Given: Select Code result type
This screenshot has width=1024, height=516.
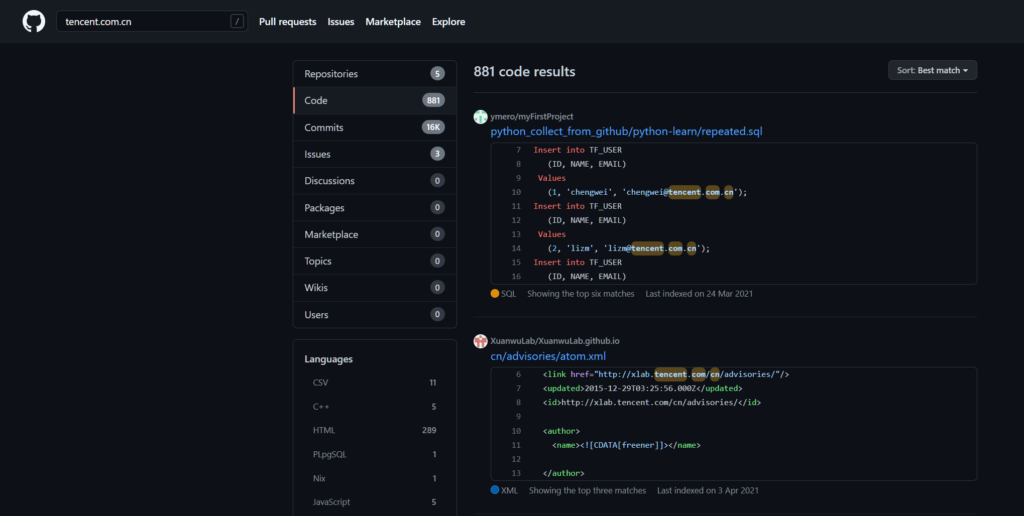Looking at the screenshot, I should [375, 101].
